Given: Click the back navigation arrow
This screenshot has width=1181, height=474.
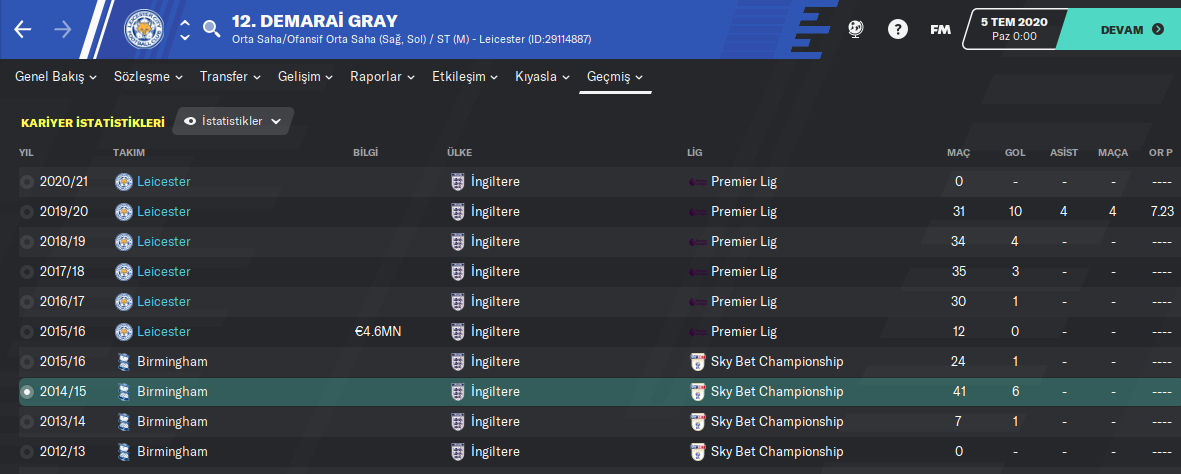Looking at the screenshot, I should point(23,29).
